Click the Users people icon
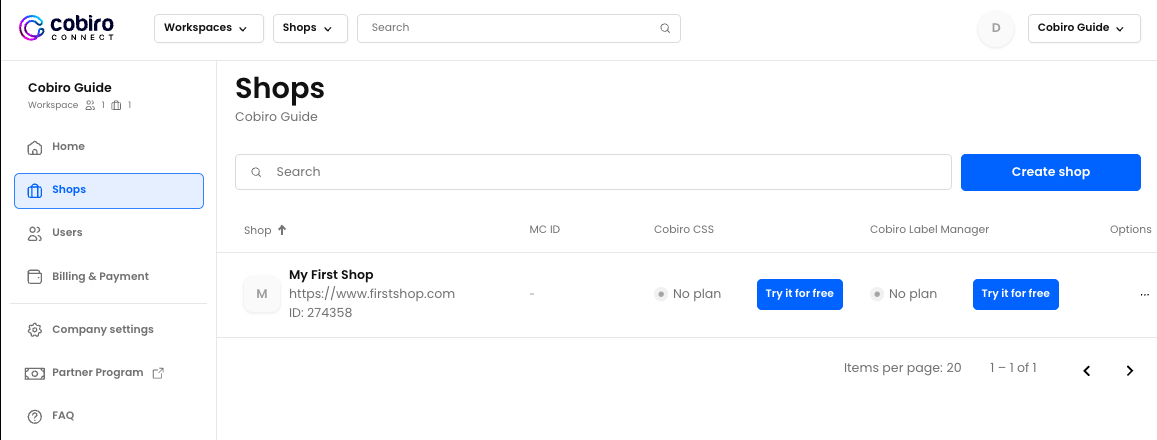This screenshot has width=1157, height=440. (34, 233)
